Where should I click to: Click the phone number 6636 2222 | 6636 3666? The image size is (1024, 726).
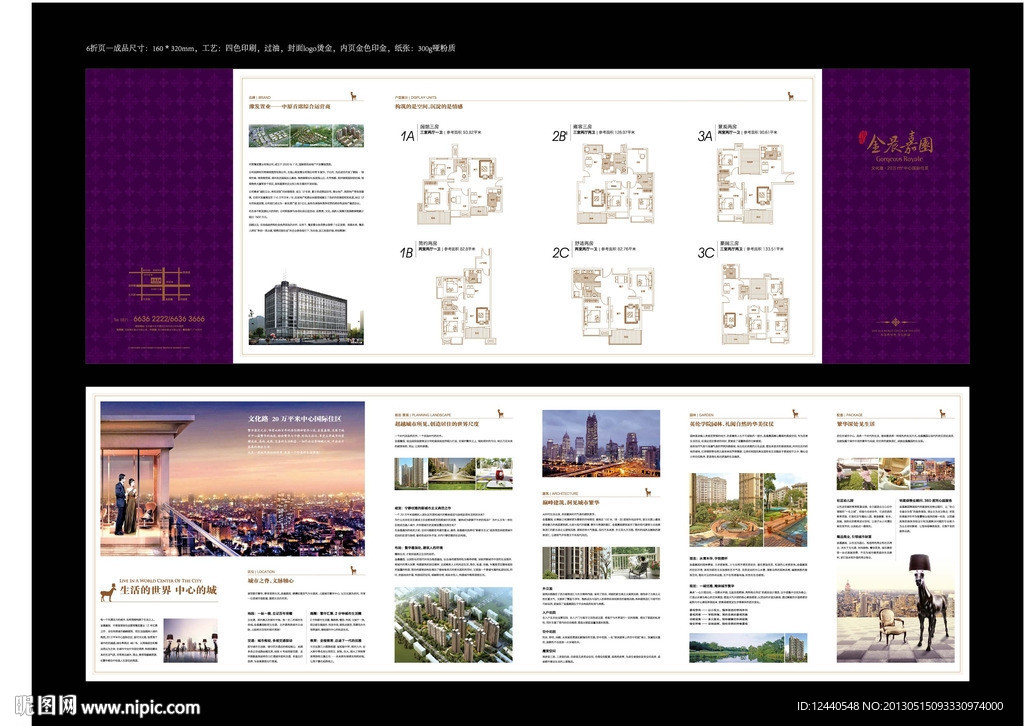point(168,319)
